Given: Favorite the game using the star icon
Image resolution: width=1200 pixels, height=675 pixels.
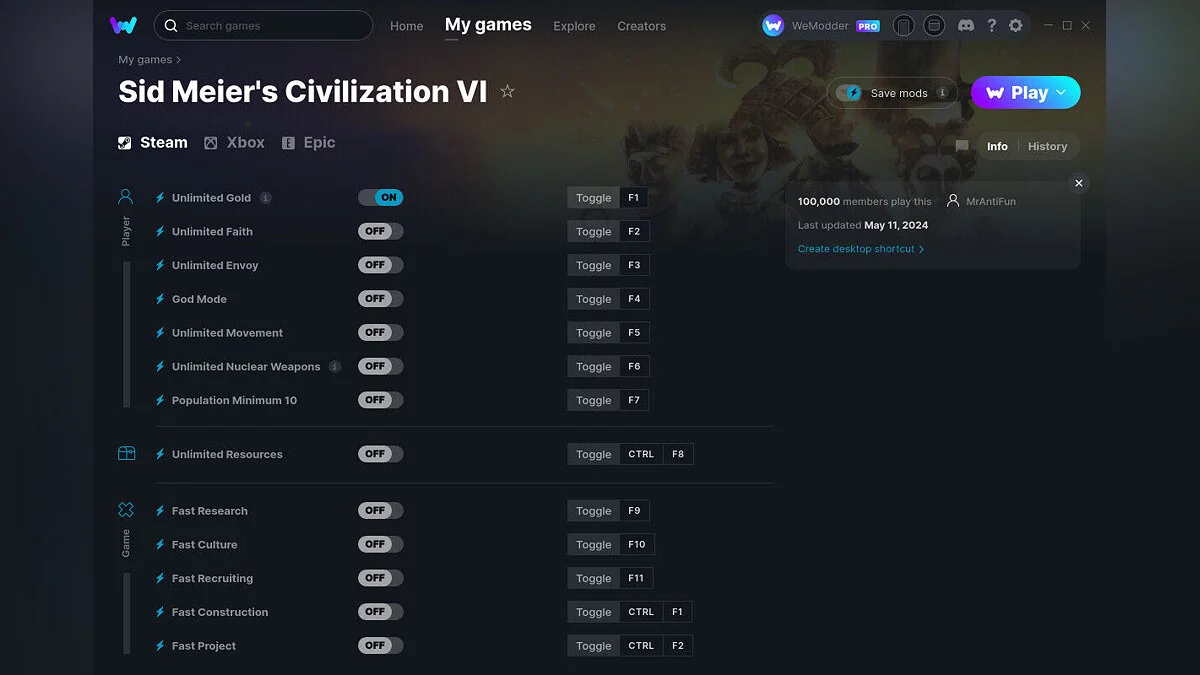Looking at the screenshot, I should [507, 90].
